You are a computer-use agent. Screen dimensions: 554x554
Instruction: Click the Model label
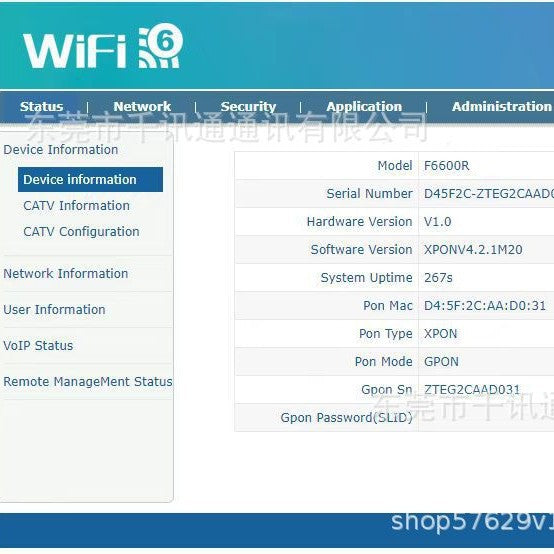395,166
